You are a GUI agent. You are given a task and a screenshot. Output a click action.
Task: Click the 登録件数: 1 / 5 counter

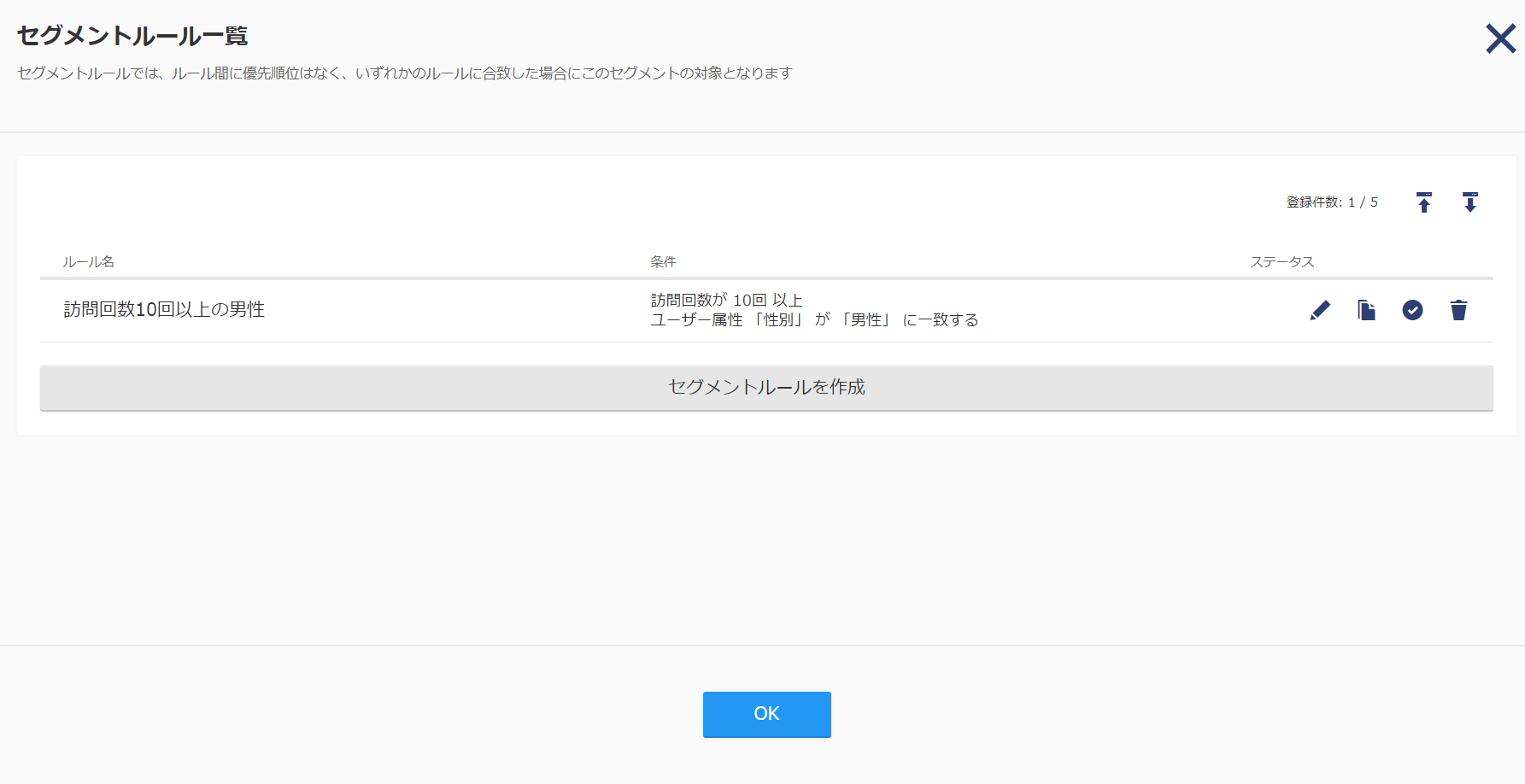(1332, 202)
